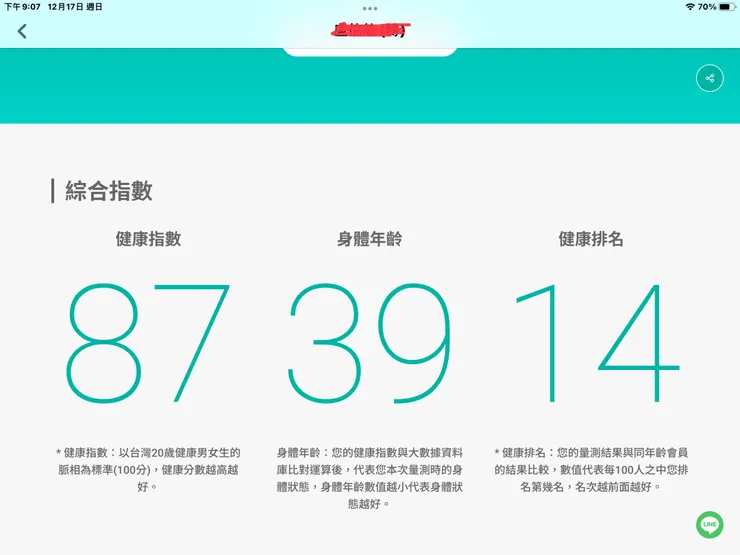
Task: Tap the 身體年齡 column title
Action: point(370,239)
